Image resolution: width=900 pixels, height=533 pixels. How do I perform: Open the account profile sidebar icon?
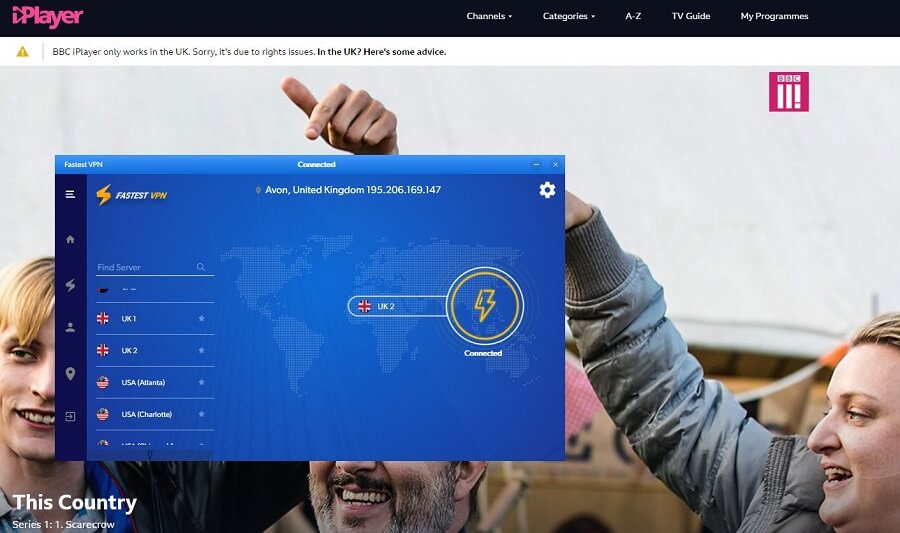point(70,327)
